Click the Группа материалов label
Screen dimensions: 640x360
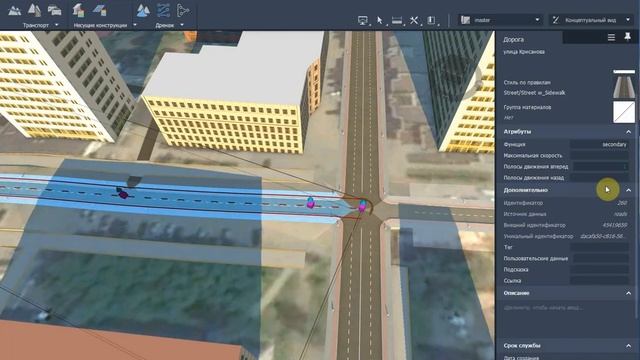pyautogui.click(x=527, y=107)
